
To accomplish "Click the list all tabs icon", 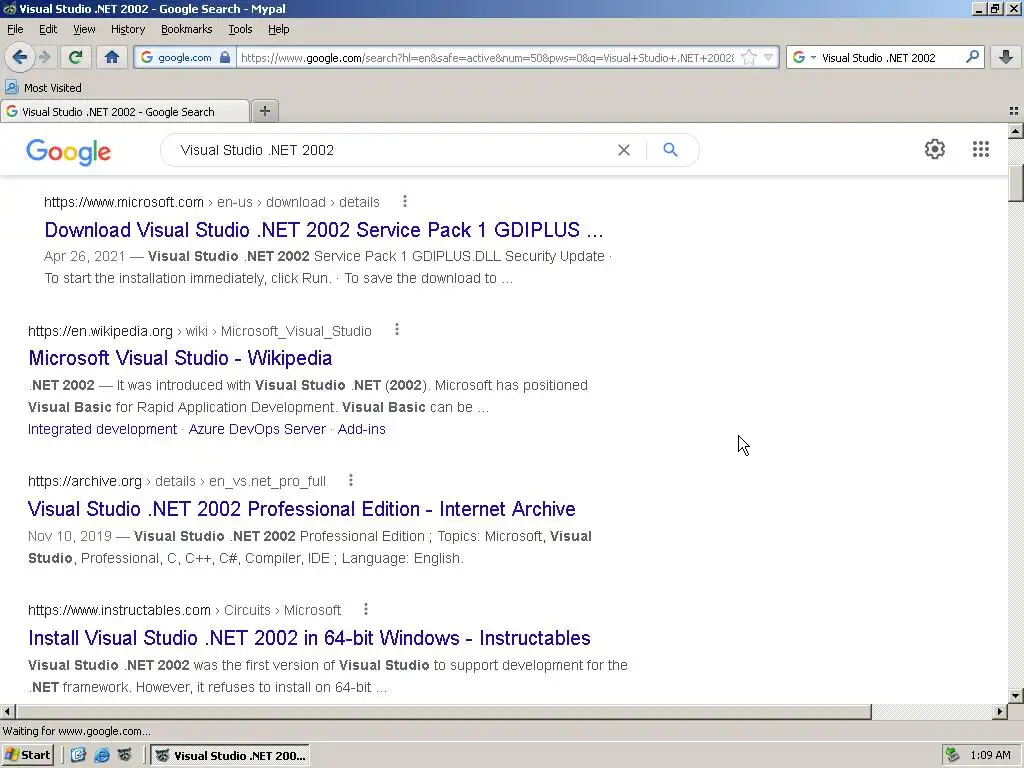I will tap(1014, 111).
